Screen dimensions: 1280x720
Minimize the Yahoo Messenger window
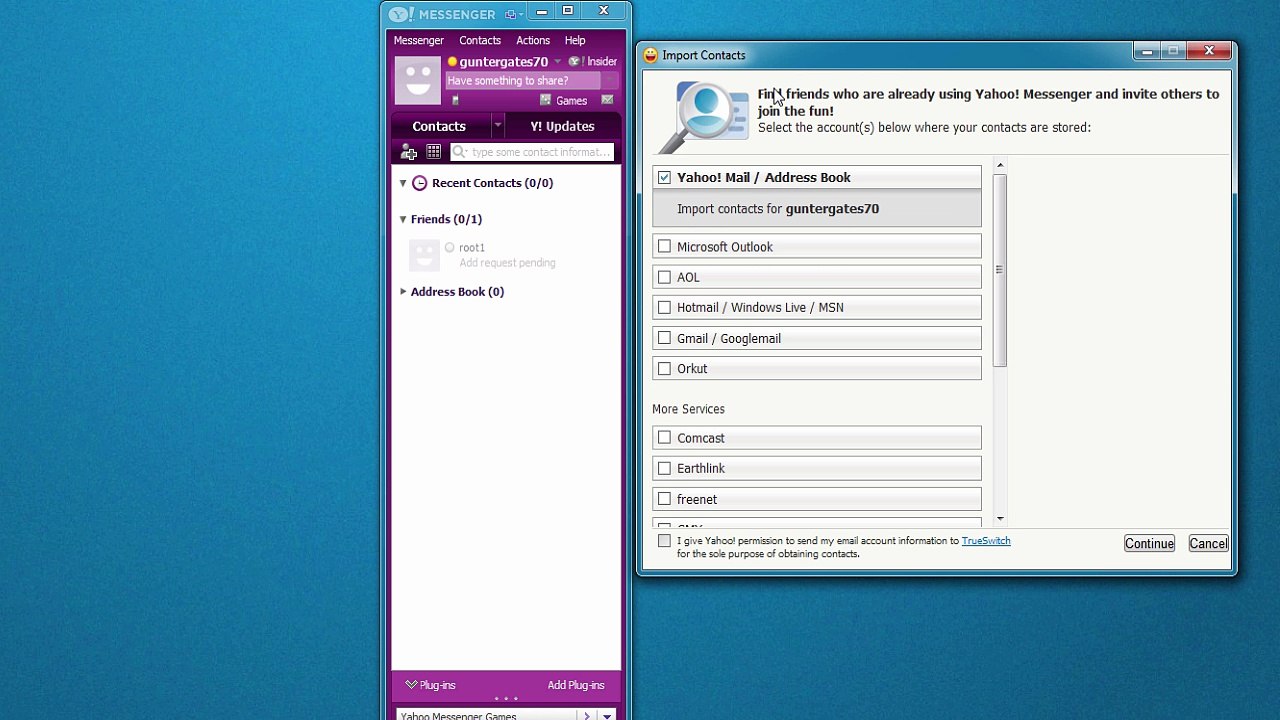tap(541, 11)
